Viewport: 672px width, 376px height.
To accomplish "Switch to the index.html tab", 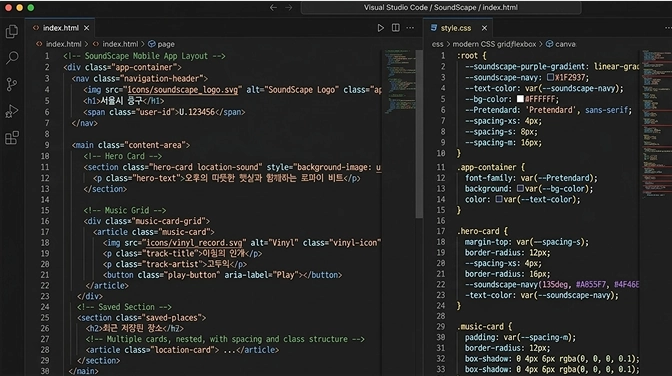I will click(60, 28).
